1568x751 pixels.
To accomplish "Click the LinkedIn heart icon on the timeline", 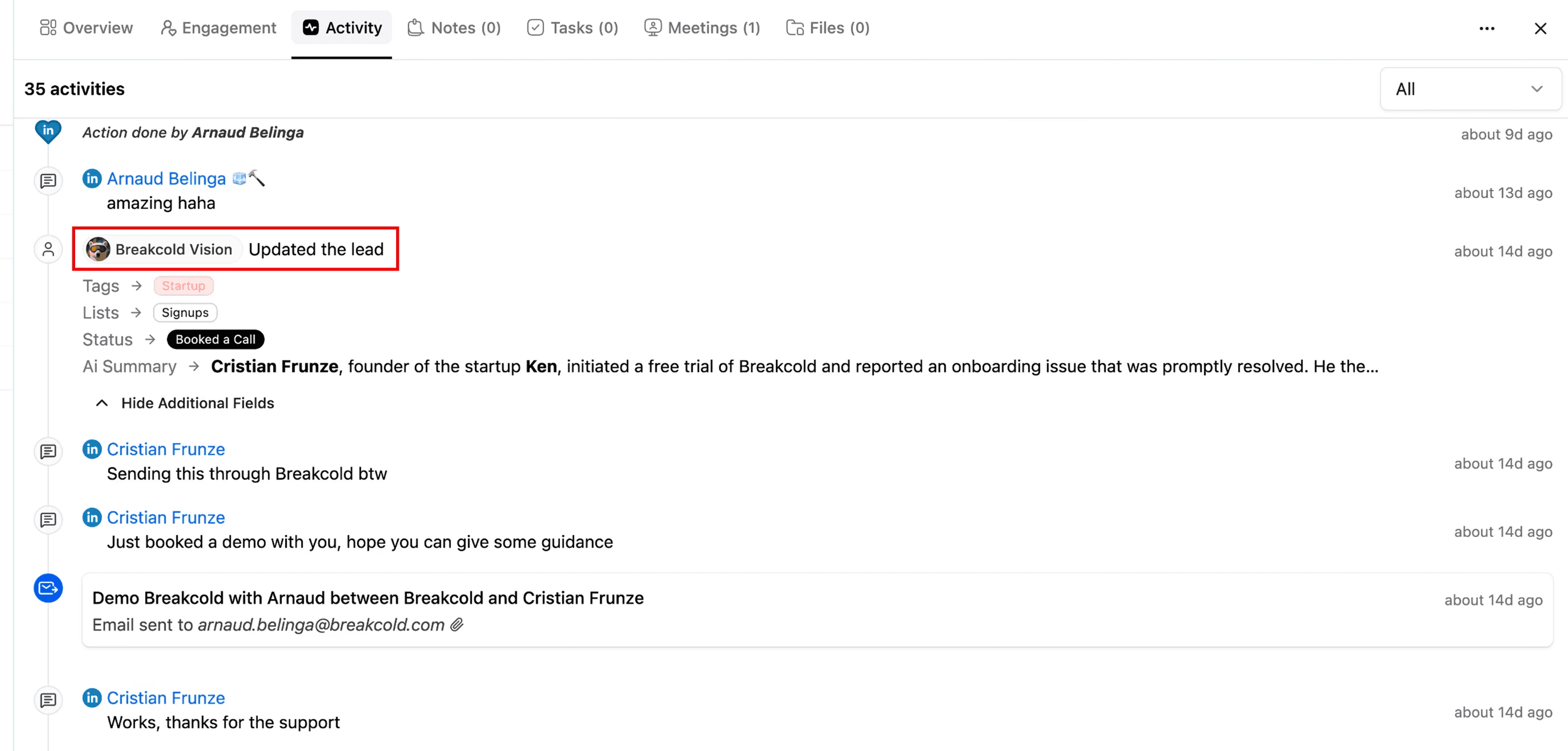I will [48, 131].
